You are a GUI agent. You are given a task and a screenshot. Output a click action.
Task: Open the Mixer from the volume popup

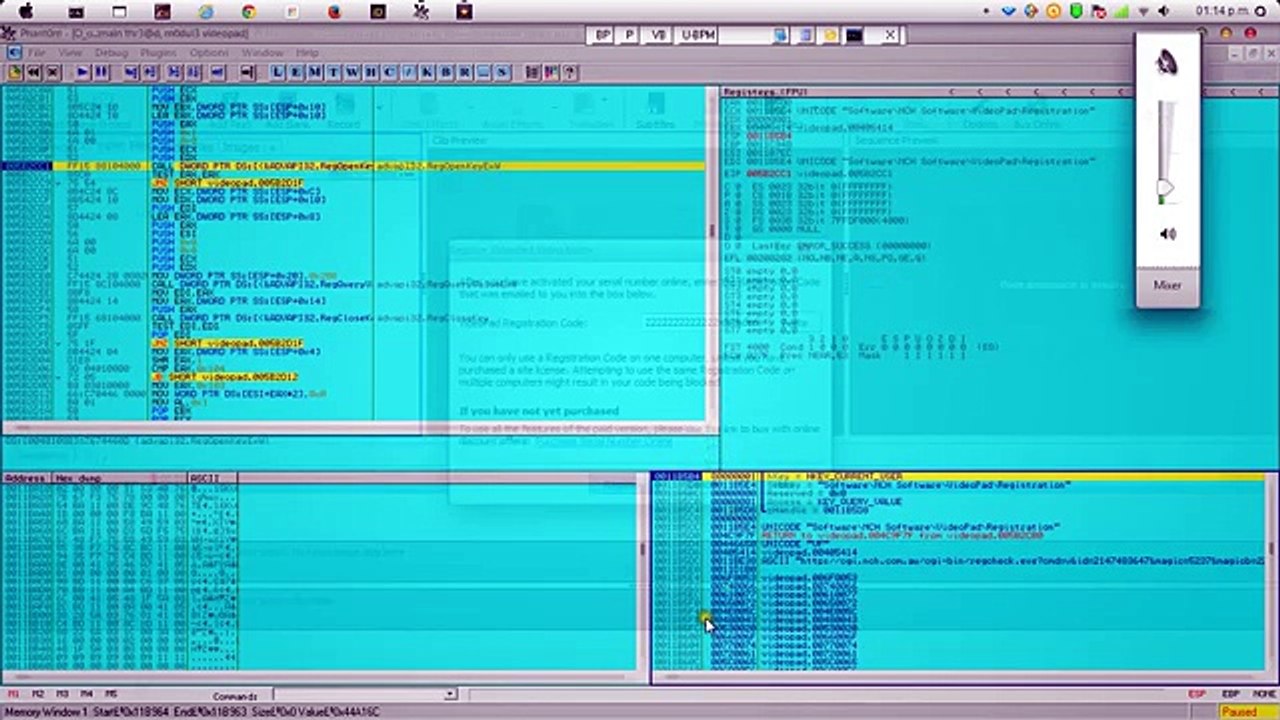(x=1167, y=285)
